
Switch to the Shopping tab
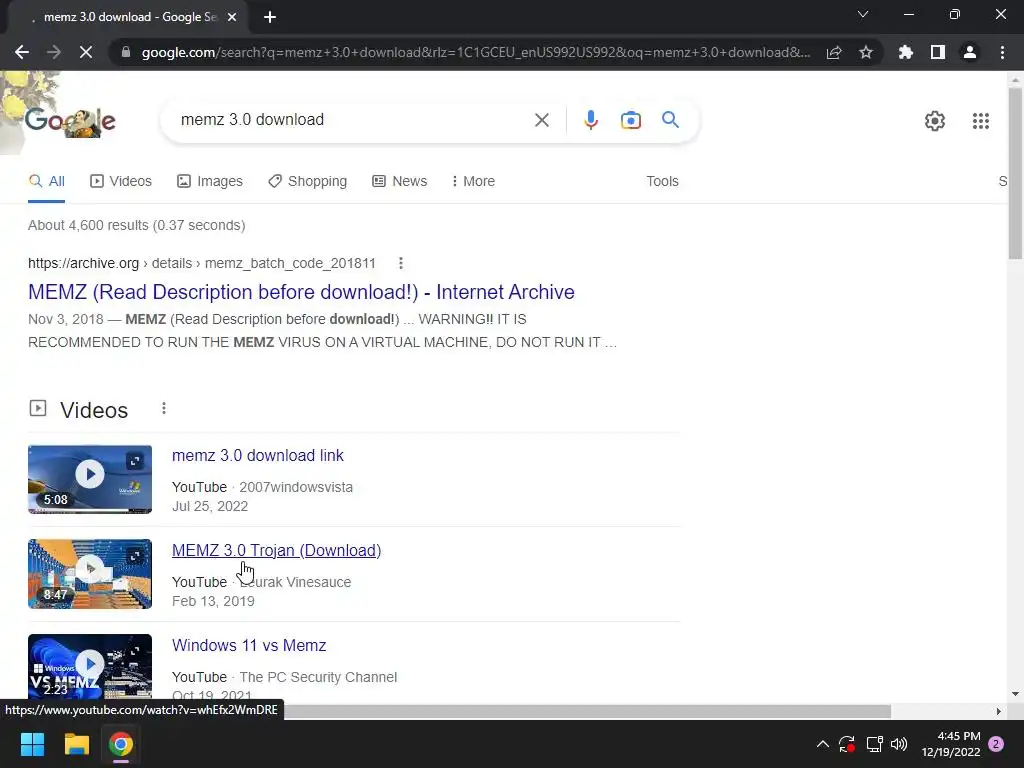307,182
